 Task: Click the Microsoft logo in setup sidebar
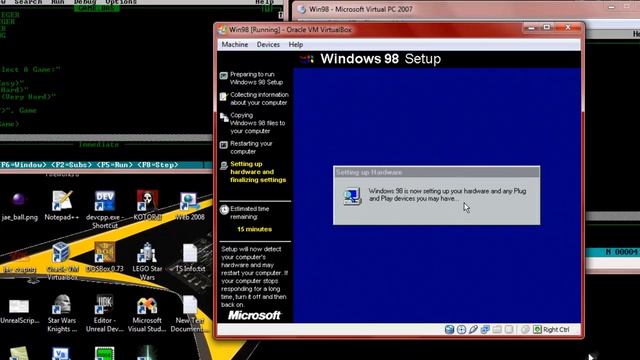[x=254, y=315]
